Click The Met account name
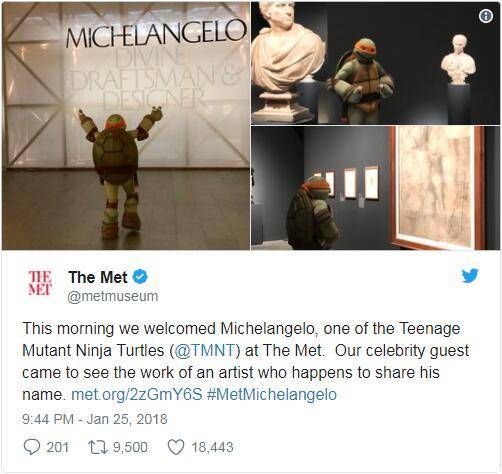The width and height of the screenshot is (502, 474). pos(98,277)
